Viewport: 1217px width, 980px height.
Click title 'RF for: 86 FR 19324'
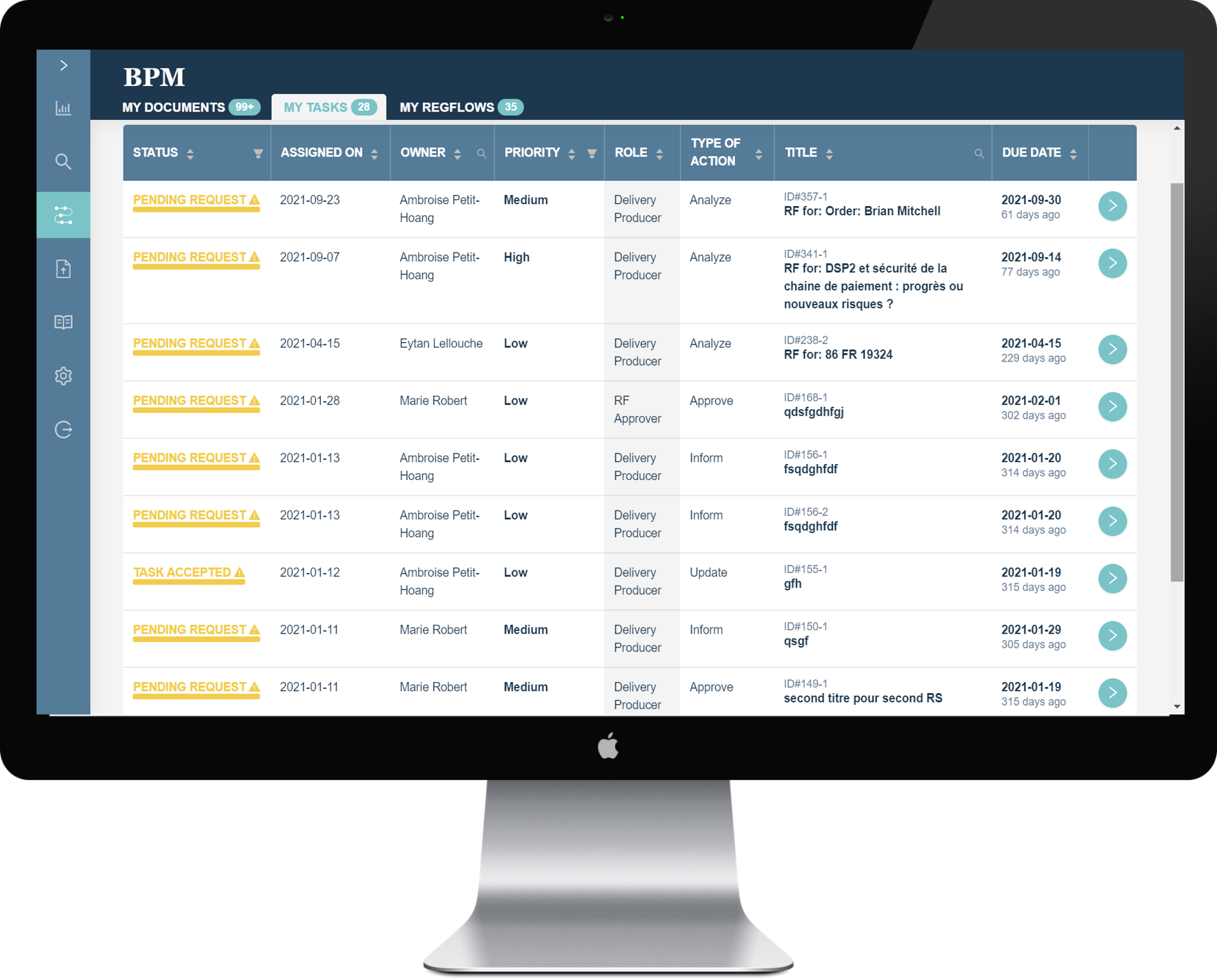point(838,354)
